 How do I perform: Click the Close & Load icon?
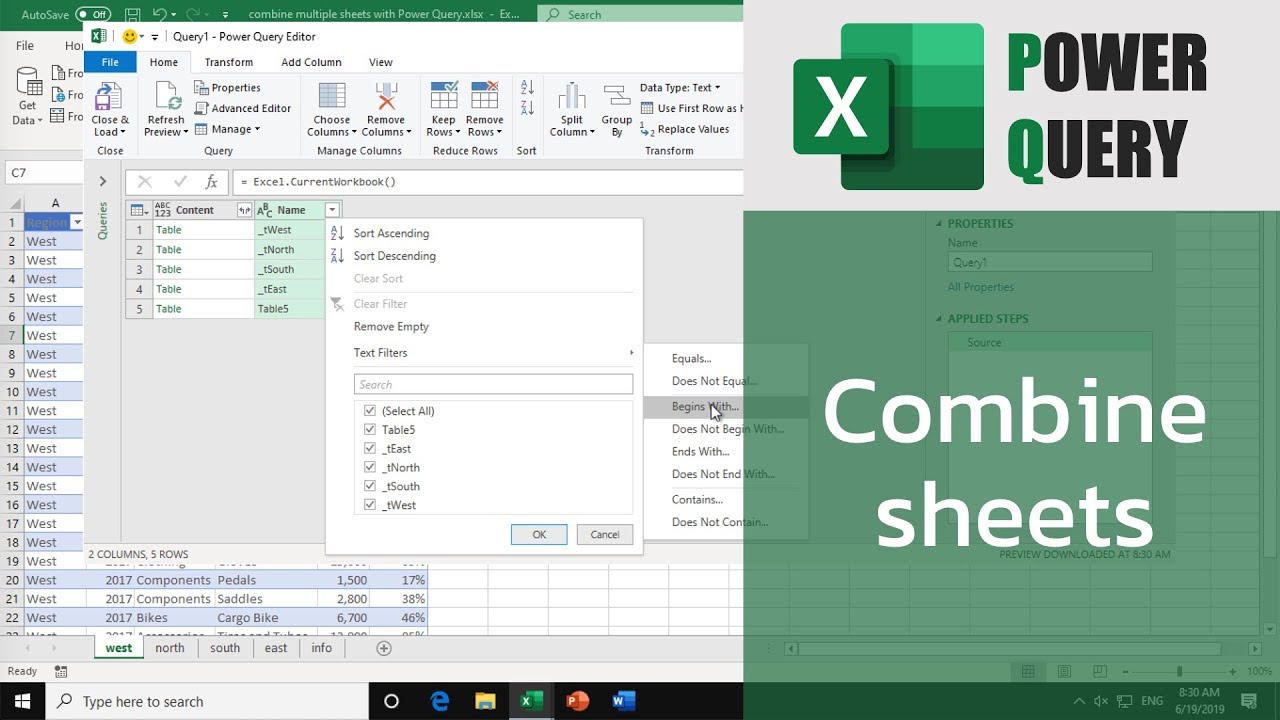[108, 96]
